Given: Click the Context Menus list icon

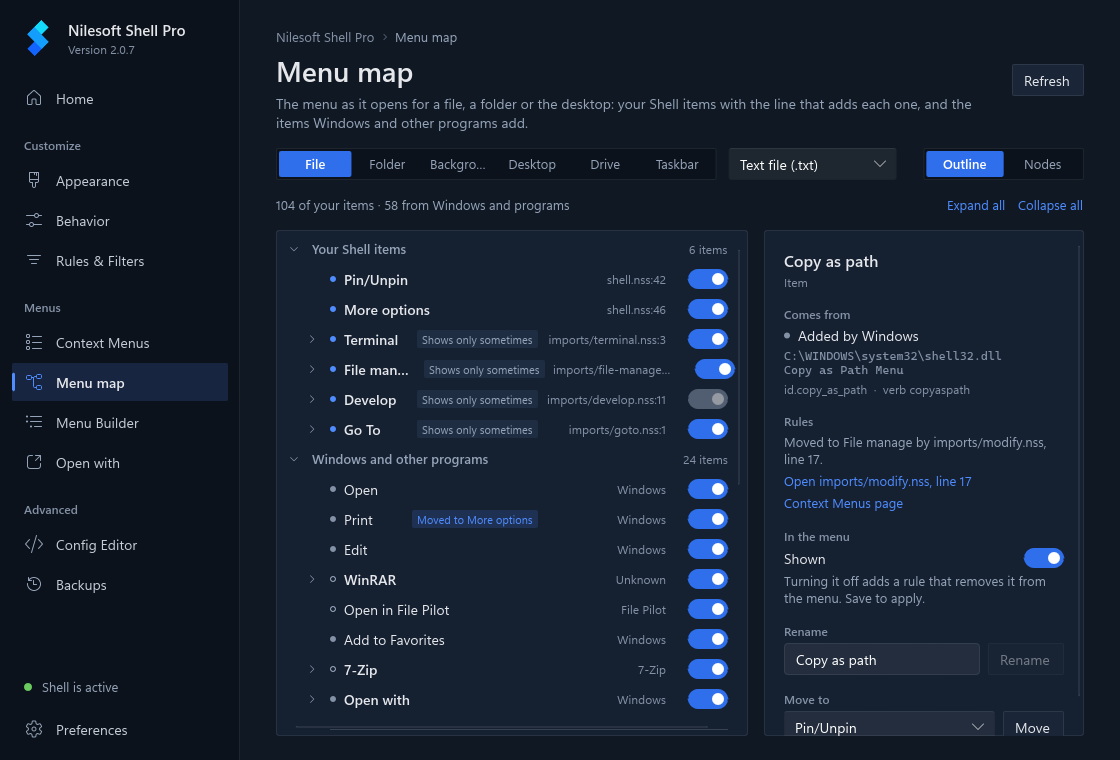Looking at the screenshot, I should [x=34, y=343].
